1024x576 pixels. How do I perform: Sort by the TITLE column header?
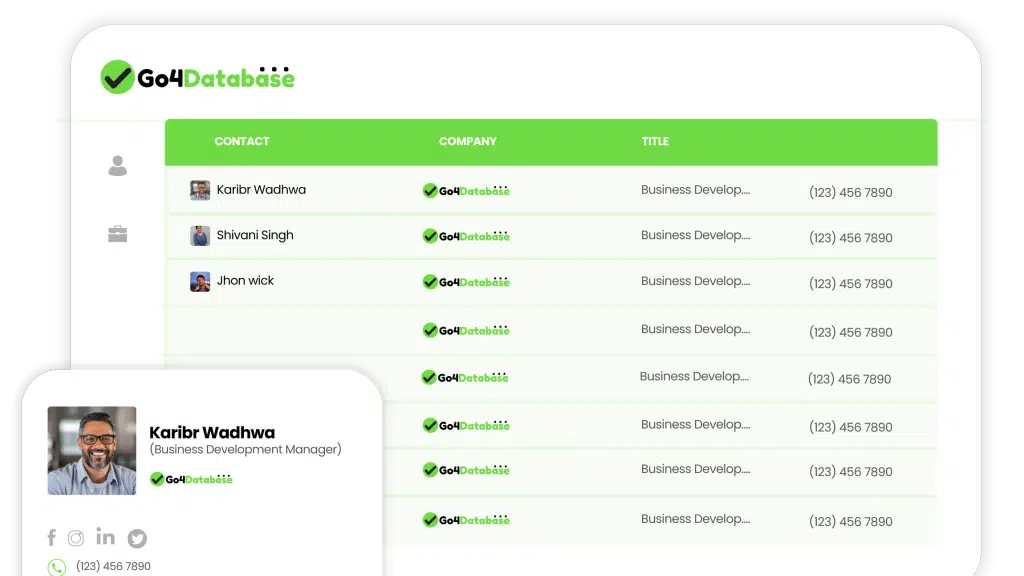pos(655,141)
